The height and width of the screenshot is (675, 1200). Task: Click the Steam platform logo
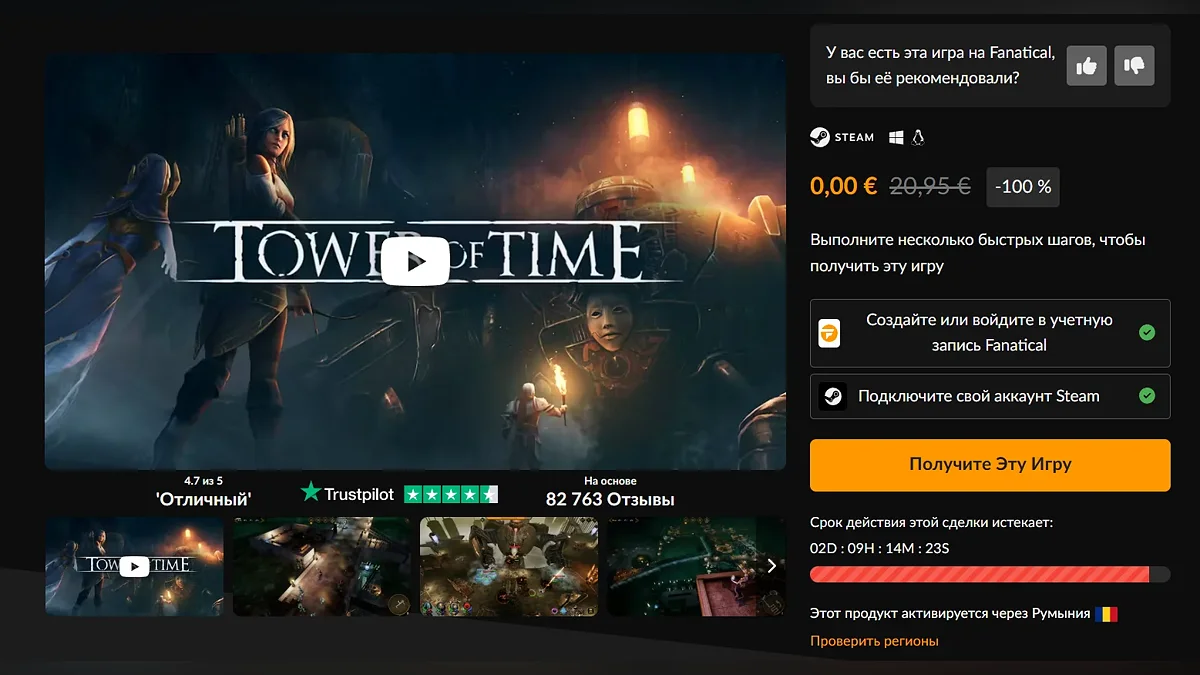tap(842, 138)
